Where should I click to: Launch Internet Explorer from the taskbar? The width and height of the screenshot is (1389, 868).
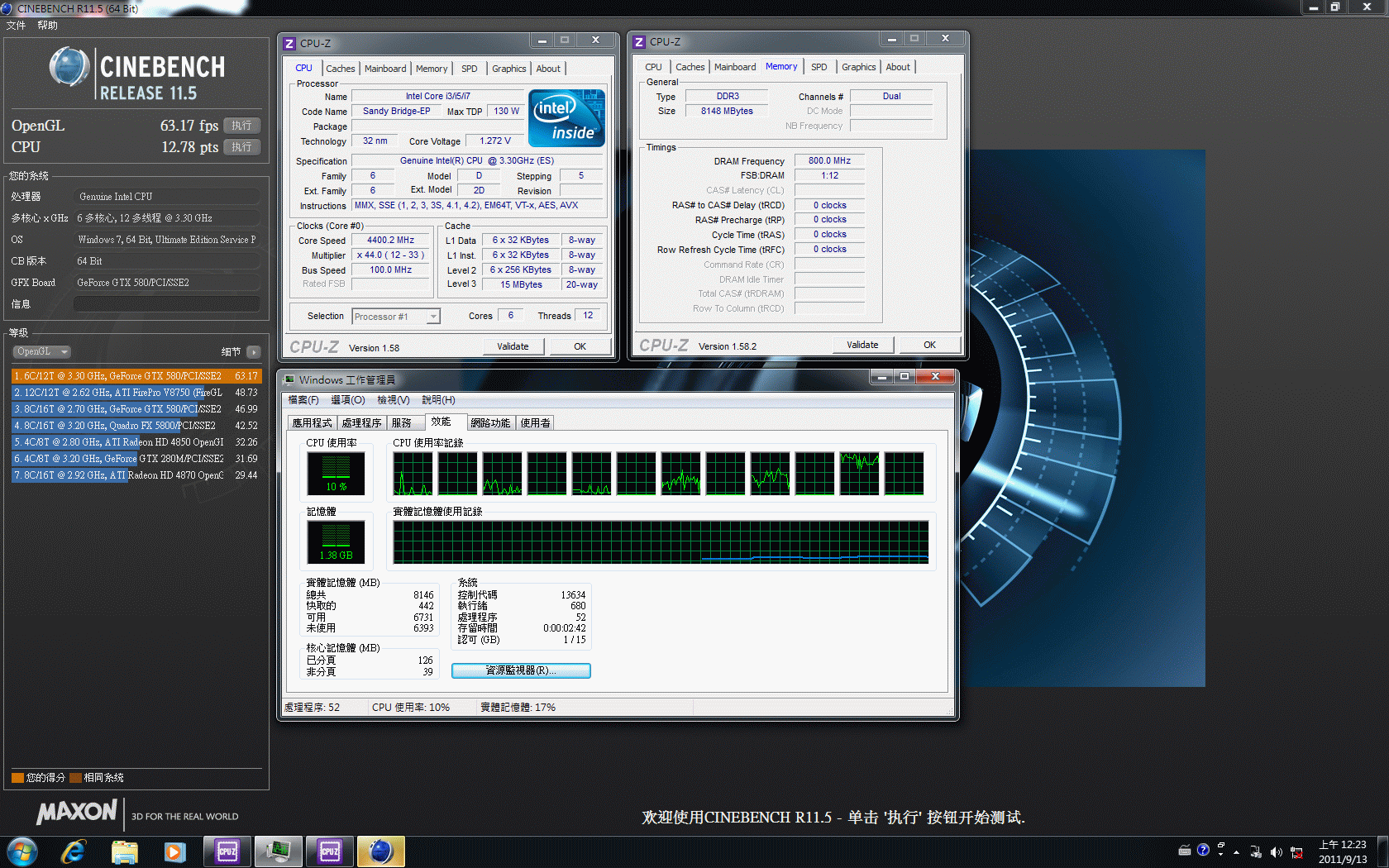coord(74,851)
